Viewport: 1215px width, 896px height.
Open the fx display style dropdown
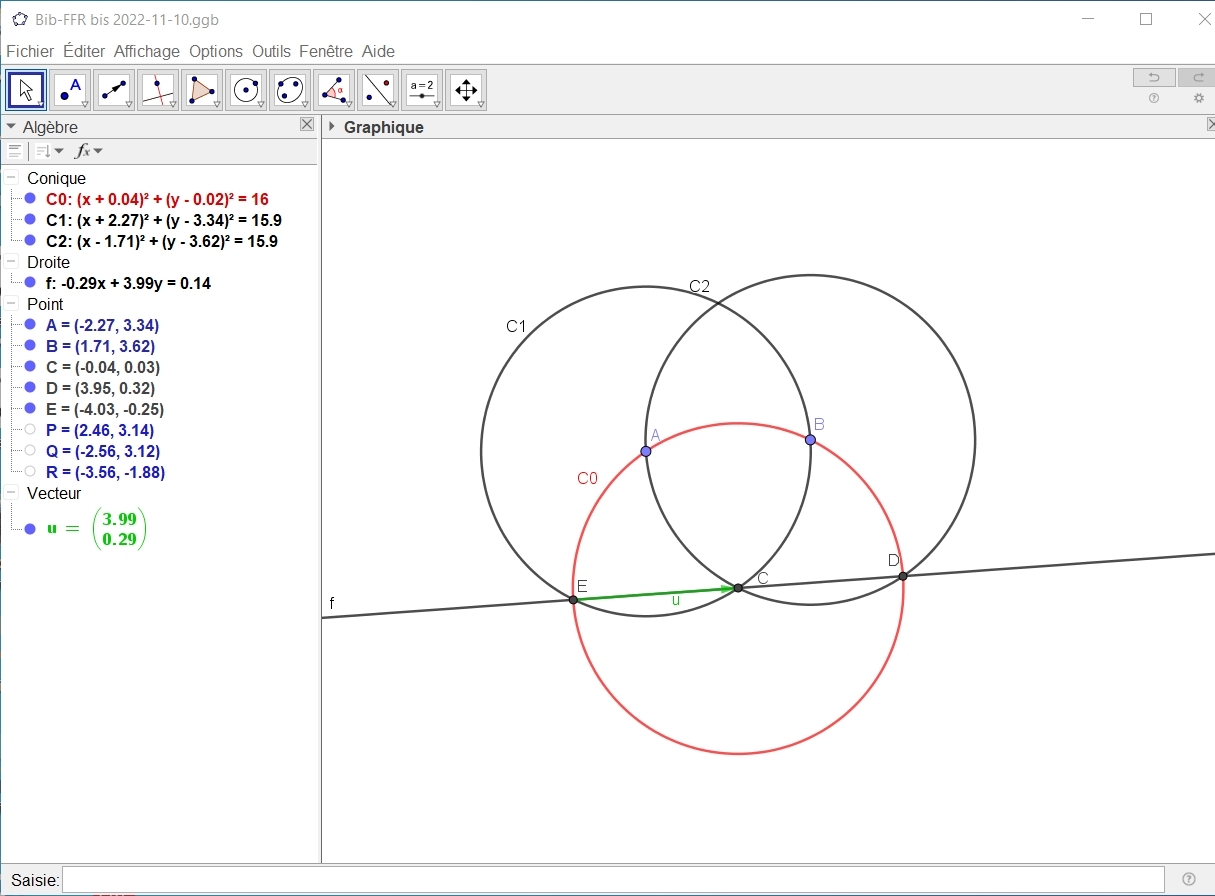click(x=89, y=151)
